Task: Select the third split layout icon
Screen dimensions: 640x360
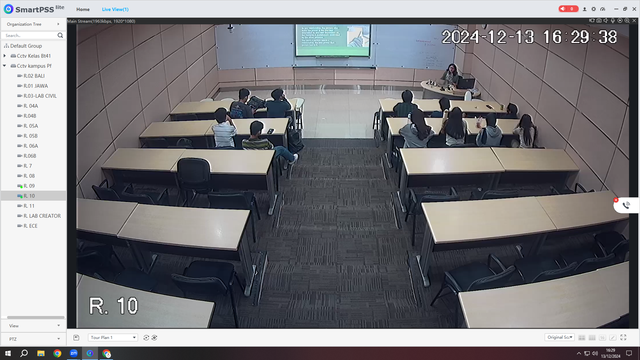Action: (x=602, y=338)
